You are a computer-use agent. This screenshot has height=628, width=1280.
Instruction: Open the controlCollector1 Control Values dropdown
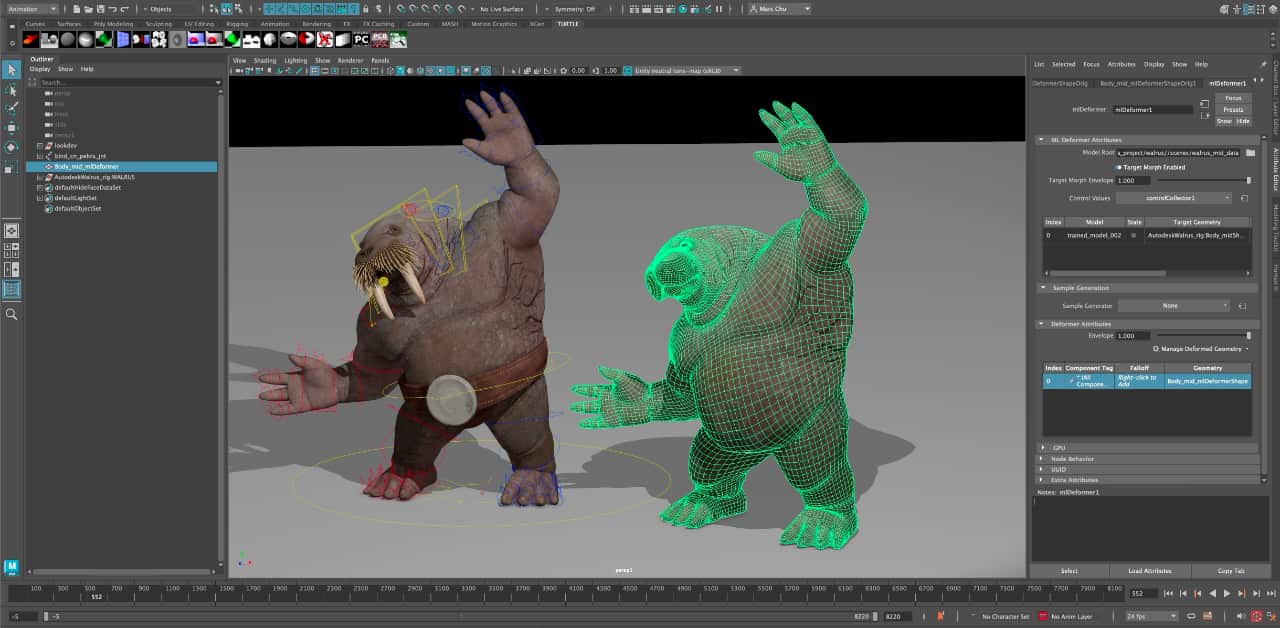tap(1175, 197)
